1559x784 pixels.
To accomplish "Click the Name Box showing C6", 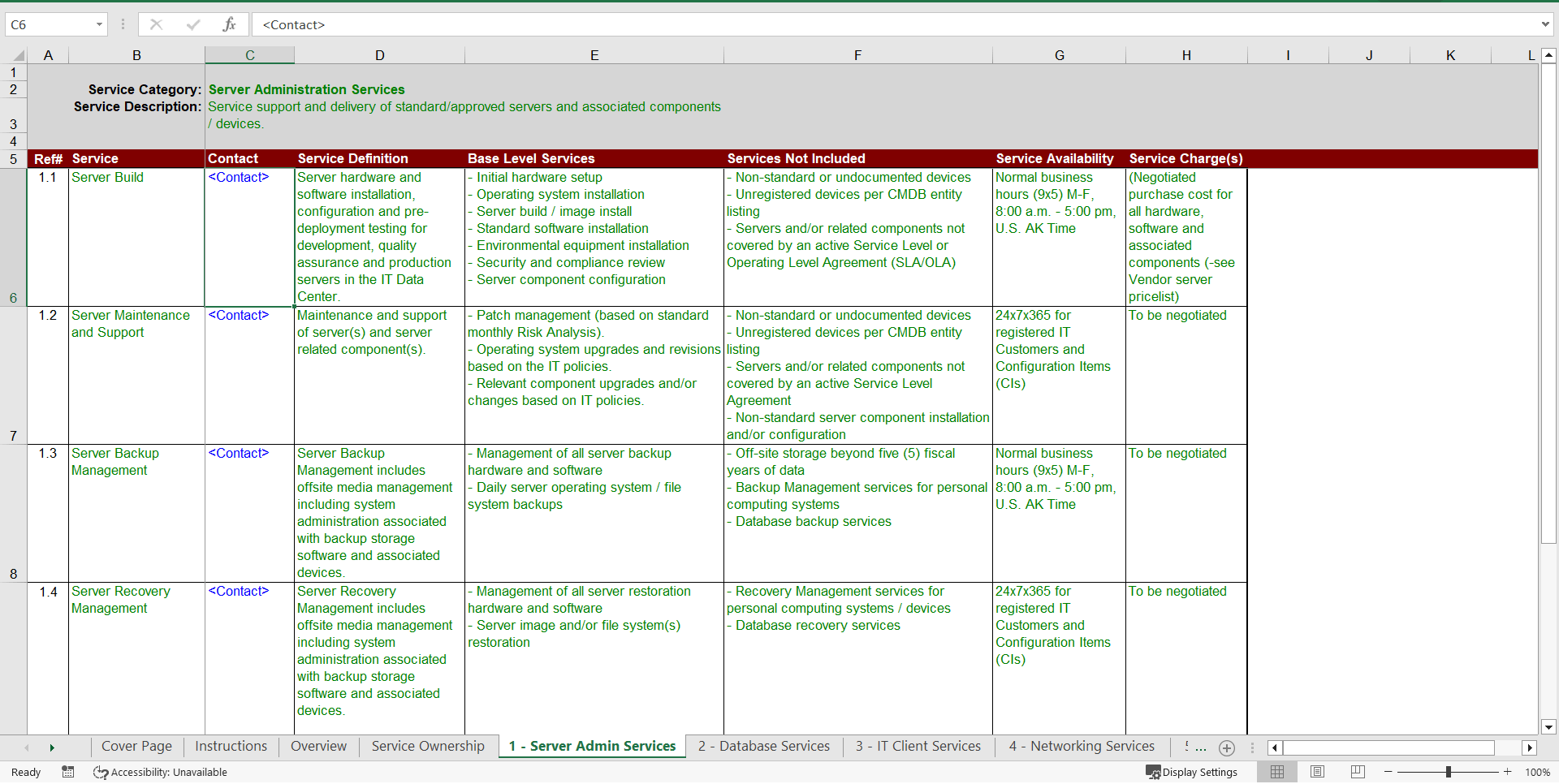I will pos(49,24).
